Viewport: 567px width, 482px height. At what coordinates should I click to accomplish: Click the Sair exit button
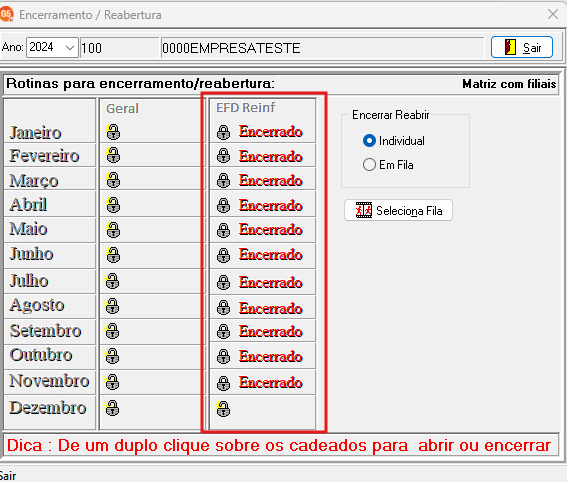point(521,47)
